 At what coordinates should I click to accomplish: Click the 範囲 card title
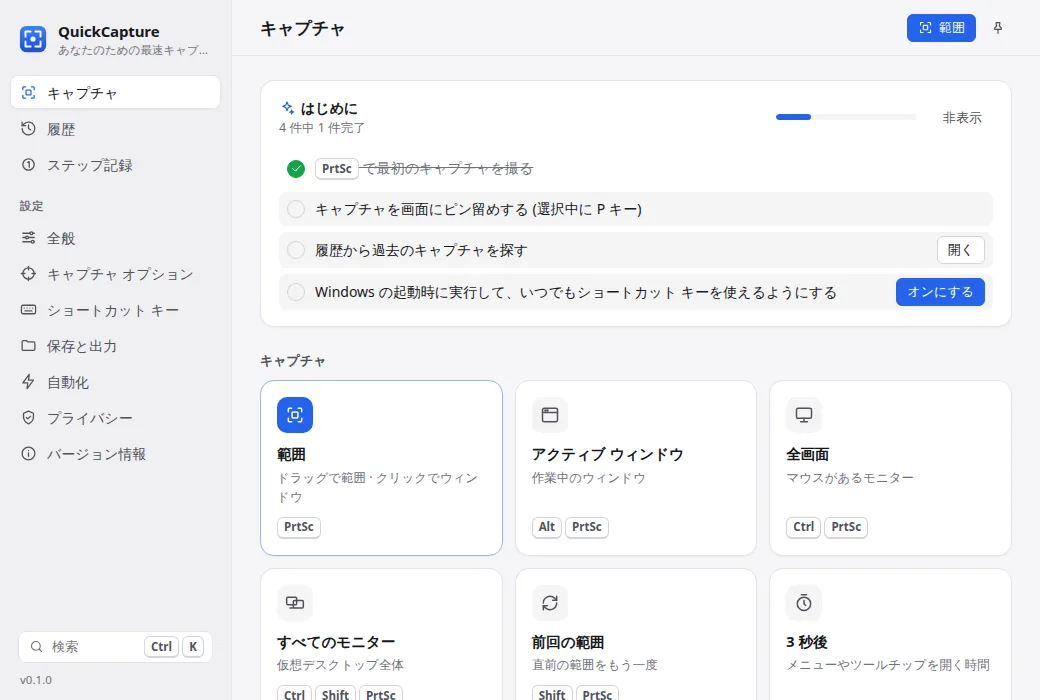coord(291,455)
